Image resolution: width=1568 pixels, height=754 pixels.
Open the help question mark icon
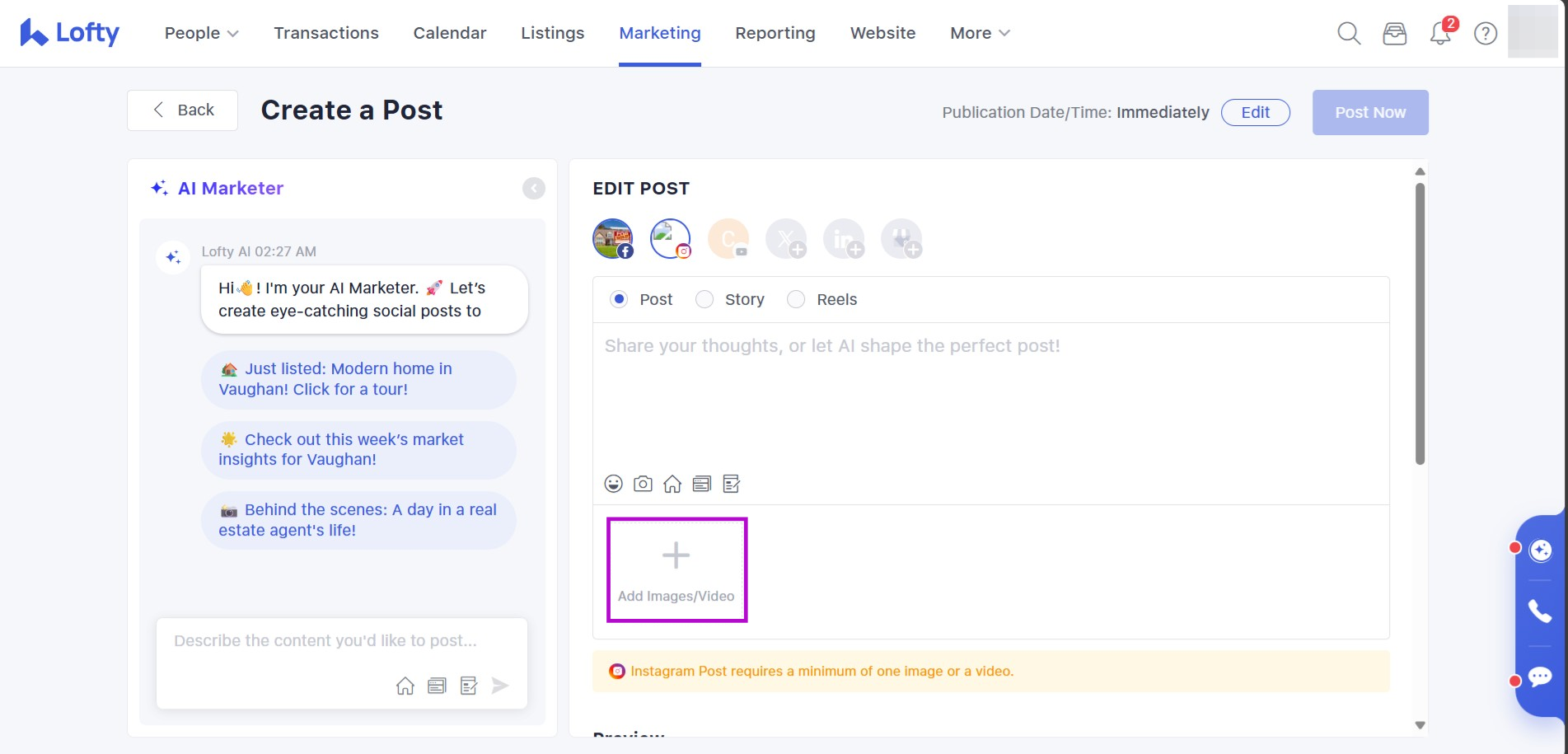coord(1486,33)
